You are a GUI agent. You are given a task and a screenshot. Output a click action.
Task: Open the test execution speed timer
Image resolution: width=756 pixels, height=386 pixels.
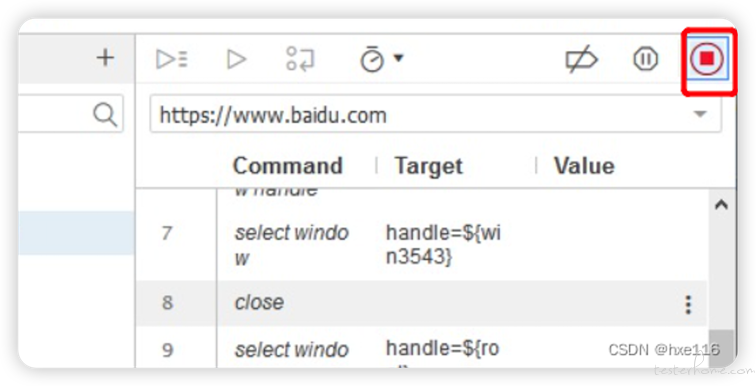[x=372, y=59]
